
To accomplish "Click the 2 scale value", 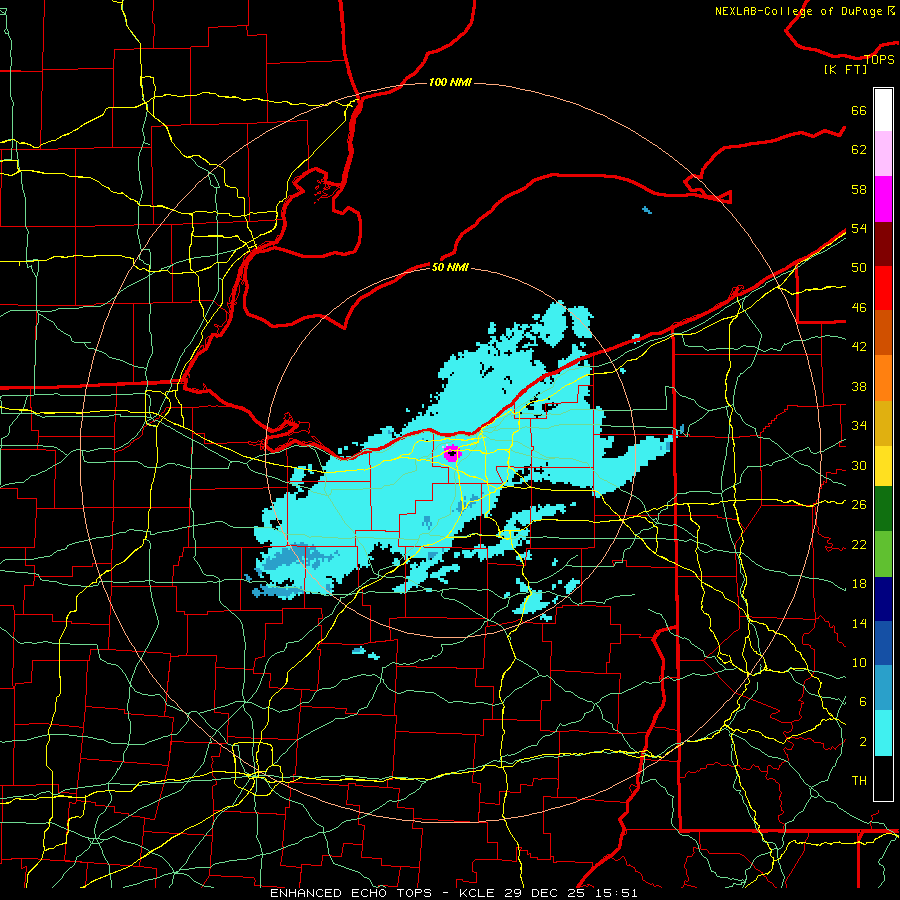I will (x=862, y=742).
